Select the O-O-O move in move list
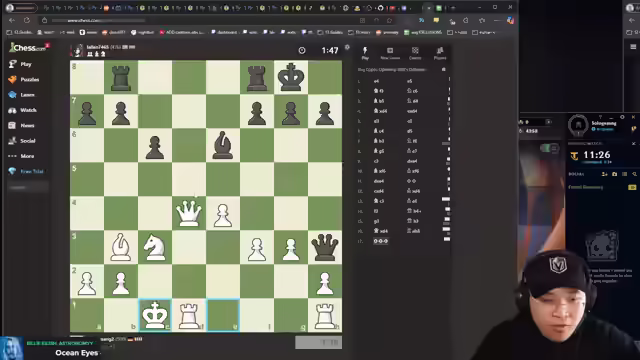 (380, 241)
